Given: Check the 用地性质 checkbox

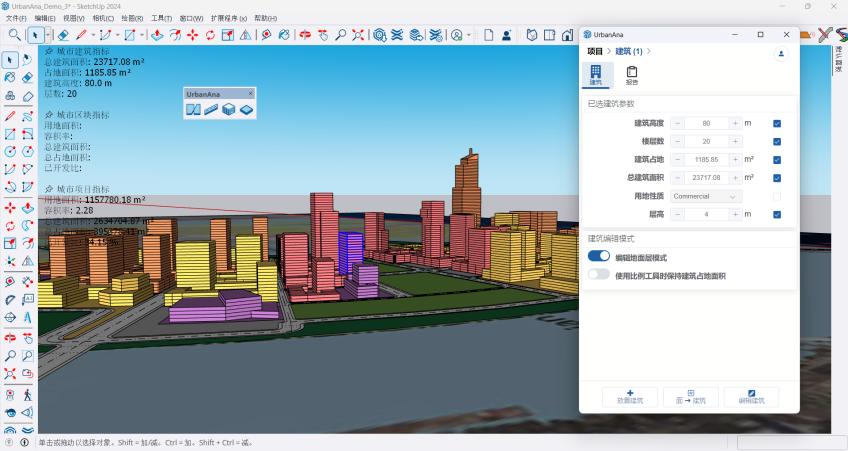Looking at the screenshot, I should (x=777, y=196).
